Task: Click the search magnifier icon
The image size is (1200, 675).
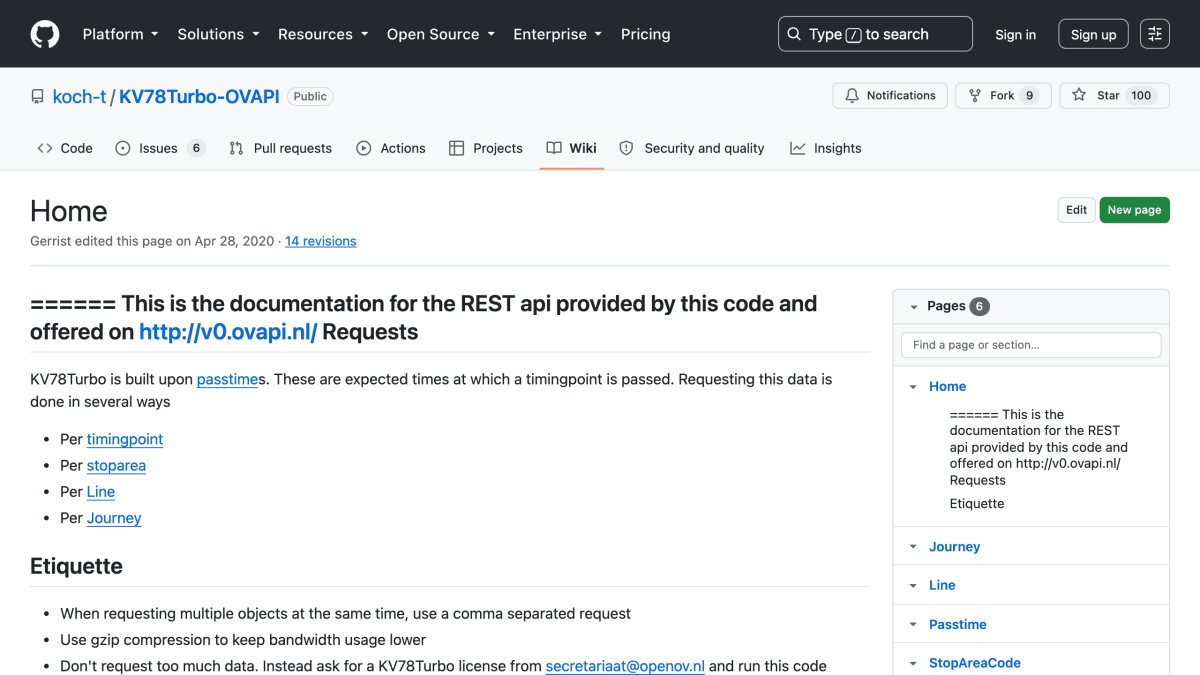Action: (794, 34)
